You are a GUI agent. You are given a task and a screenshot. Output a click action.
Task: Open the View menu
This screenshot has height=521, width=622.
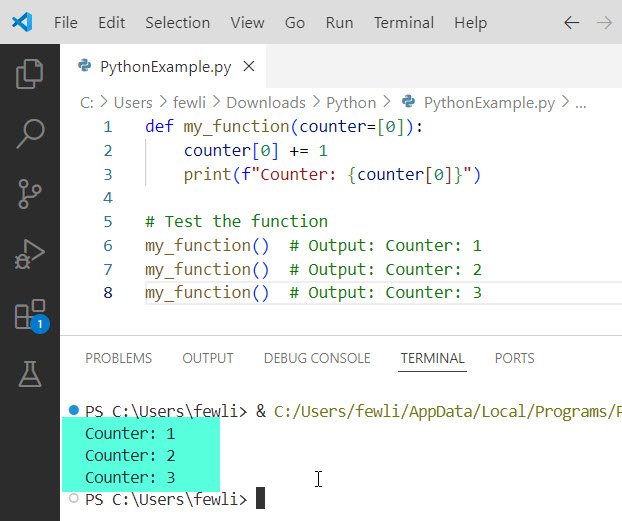(247, 23)
